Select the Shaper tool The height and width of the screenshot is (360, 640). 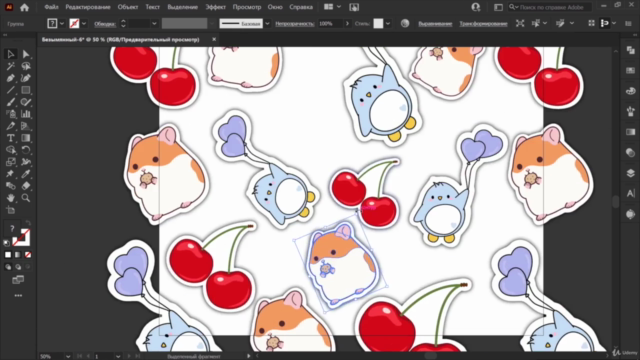click(26, 102)
